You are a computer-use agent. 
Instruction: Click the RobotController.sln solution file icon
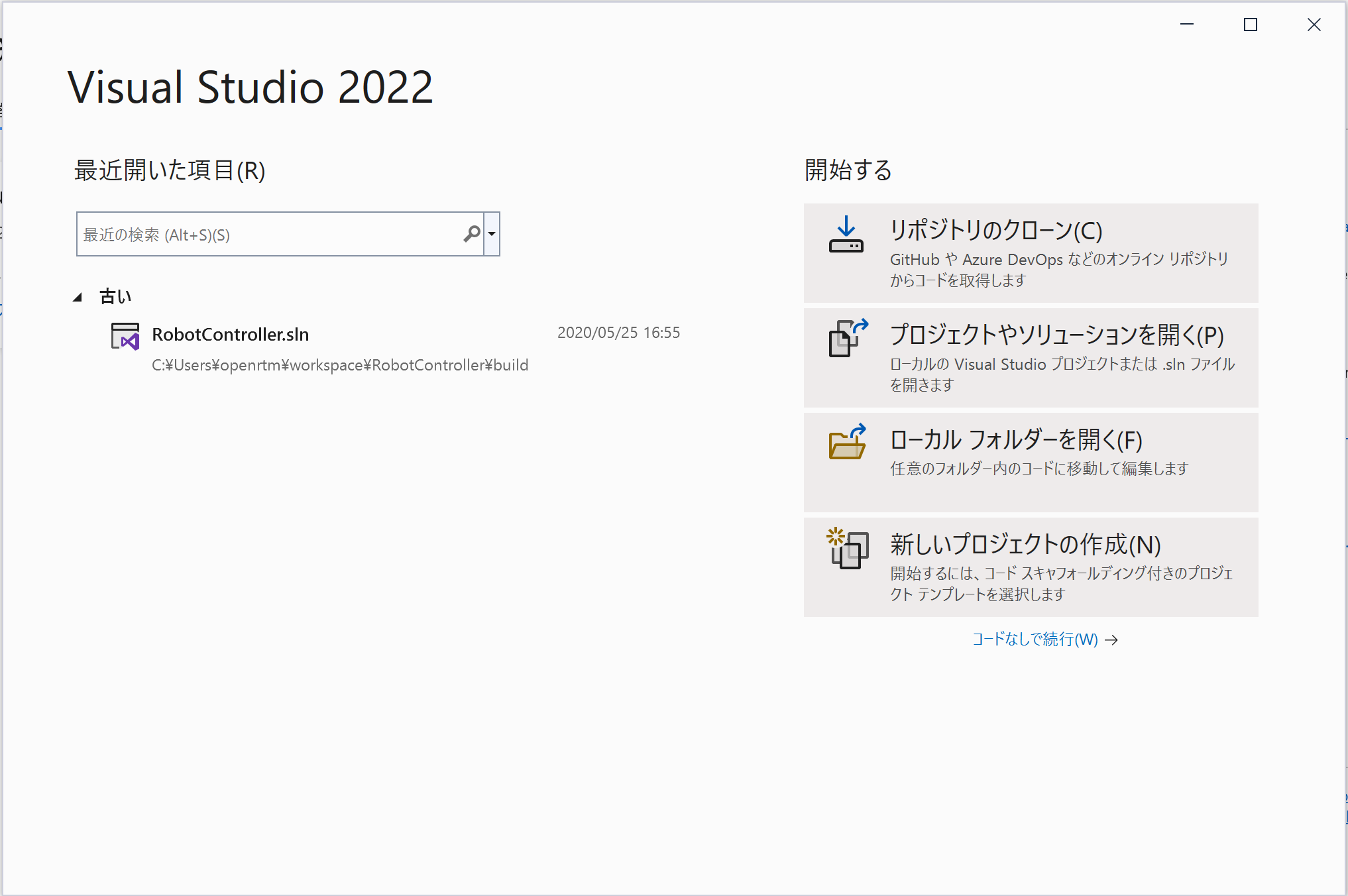tap(125, 336)
